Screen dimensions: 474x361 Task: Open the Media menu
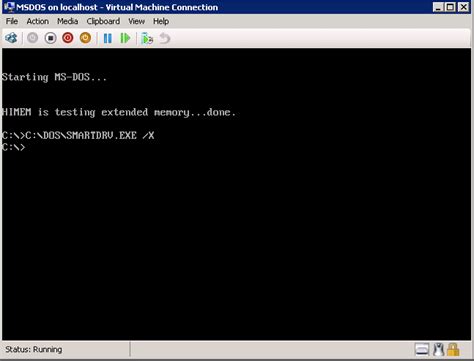[x=67, y=21]
